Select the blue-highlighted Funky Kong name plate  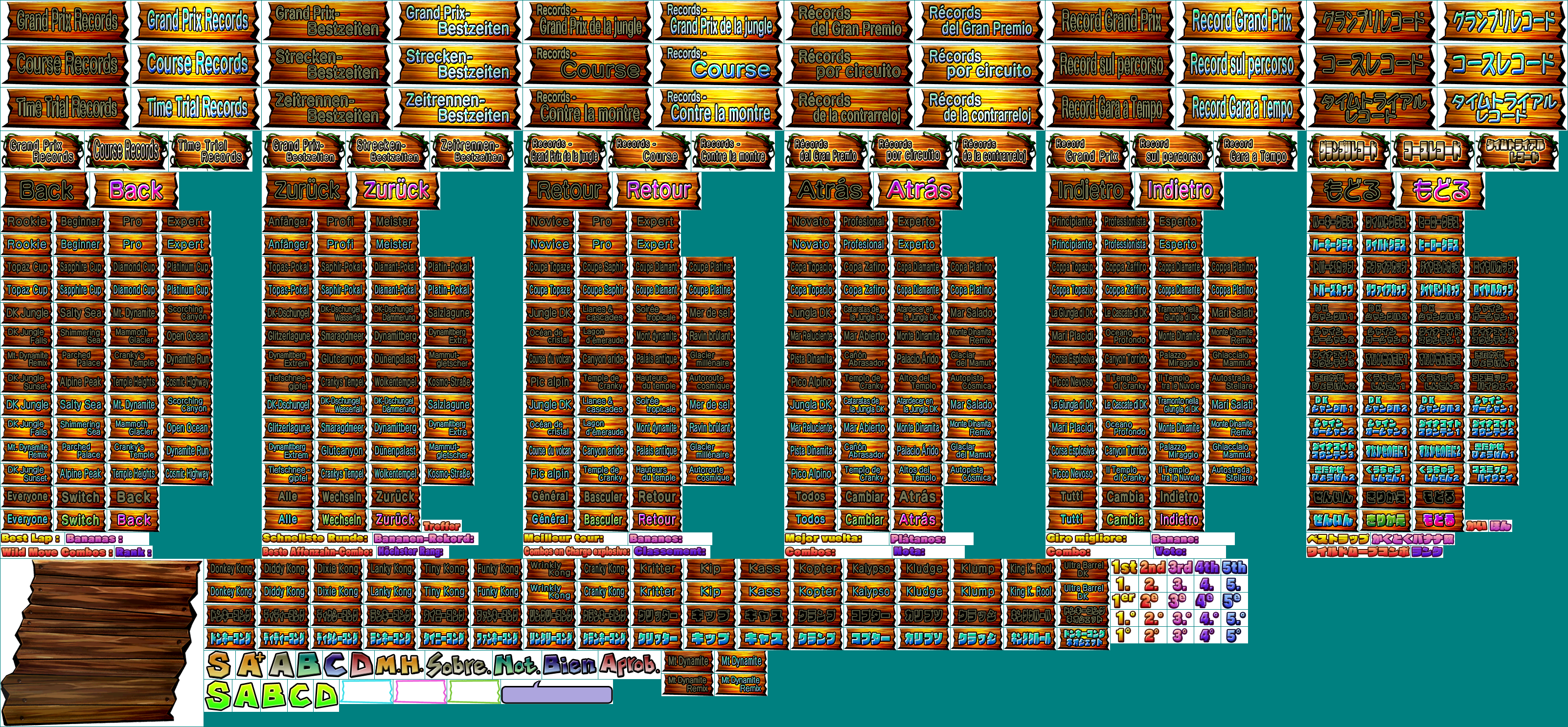(x=497, y=592)
